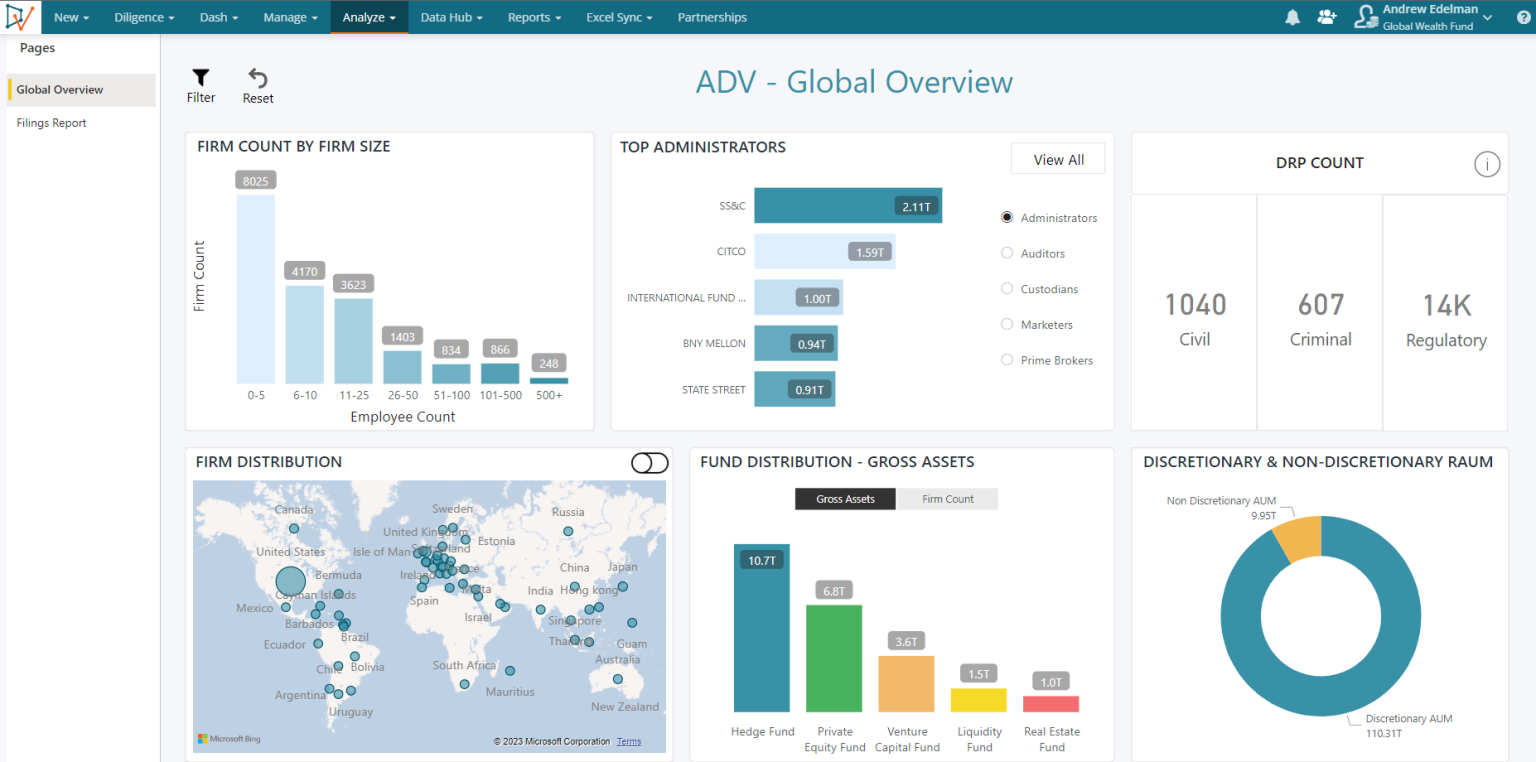Toggle the Firm Distribution map switch
Image resolution: width=1536 pixels, height=762 pixels.
(650, 463)
